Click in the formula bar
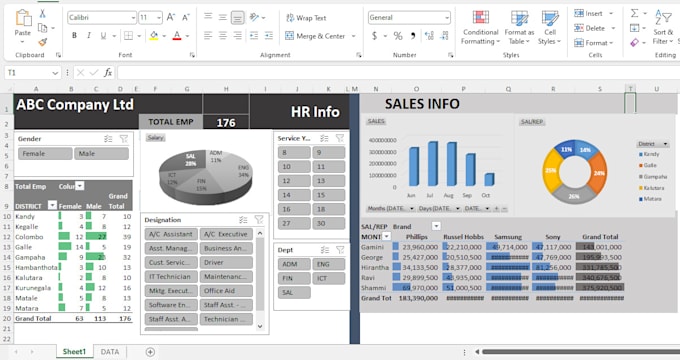 coord(398,72)
